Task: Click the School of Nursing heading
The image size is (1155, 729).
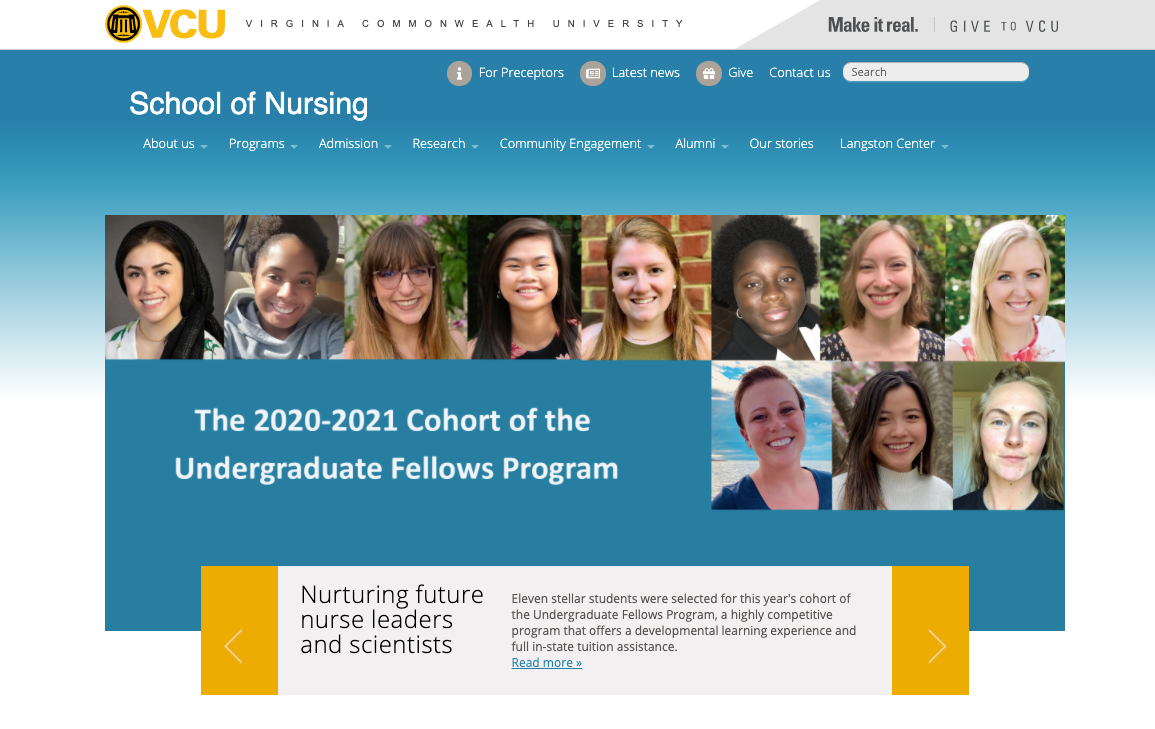Action: tap(248, 104)
